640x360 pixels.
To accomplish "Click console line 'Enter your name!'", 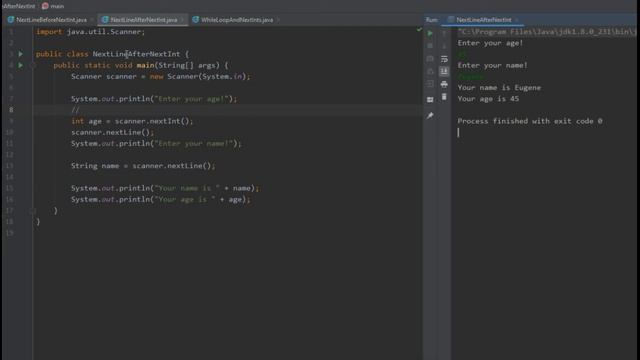I will pyautogui.click(x=492, y=65).
